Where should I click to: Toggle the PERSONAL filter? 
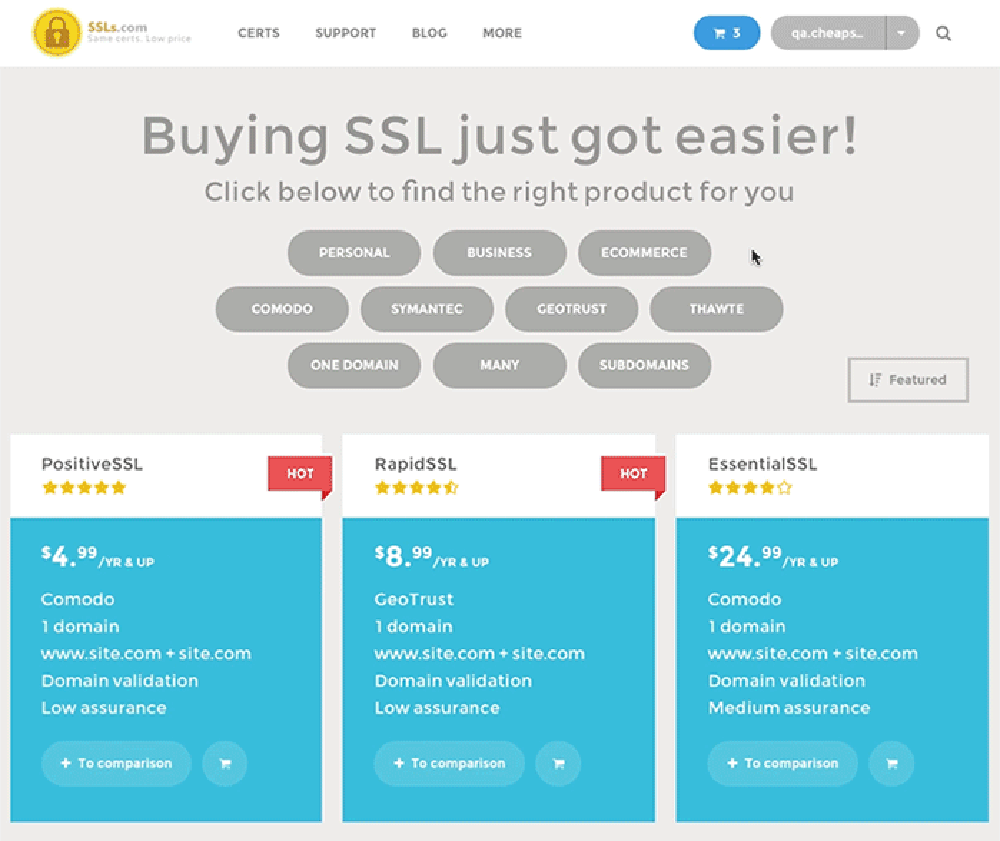pos(354,252)
